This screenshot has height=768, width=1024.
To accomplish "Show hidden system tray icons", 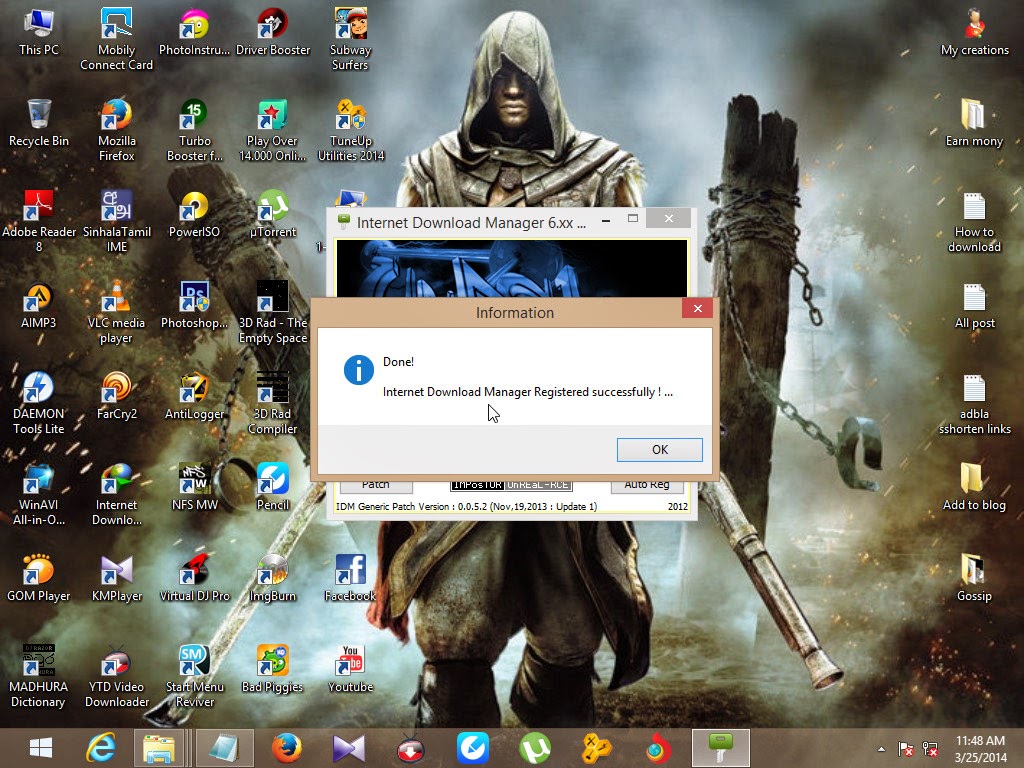I will pyautogui.click(x=881, y=749).
